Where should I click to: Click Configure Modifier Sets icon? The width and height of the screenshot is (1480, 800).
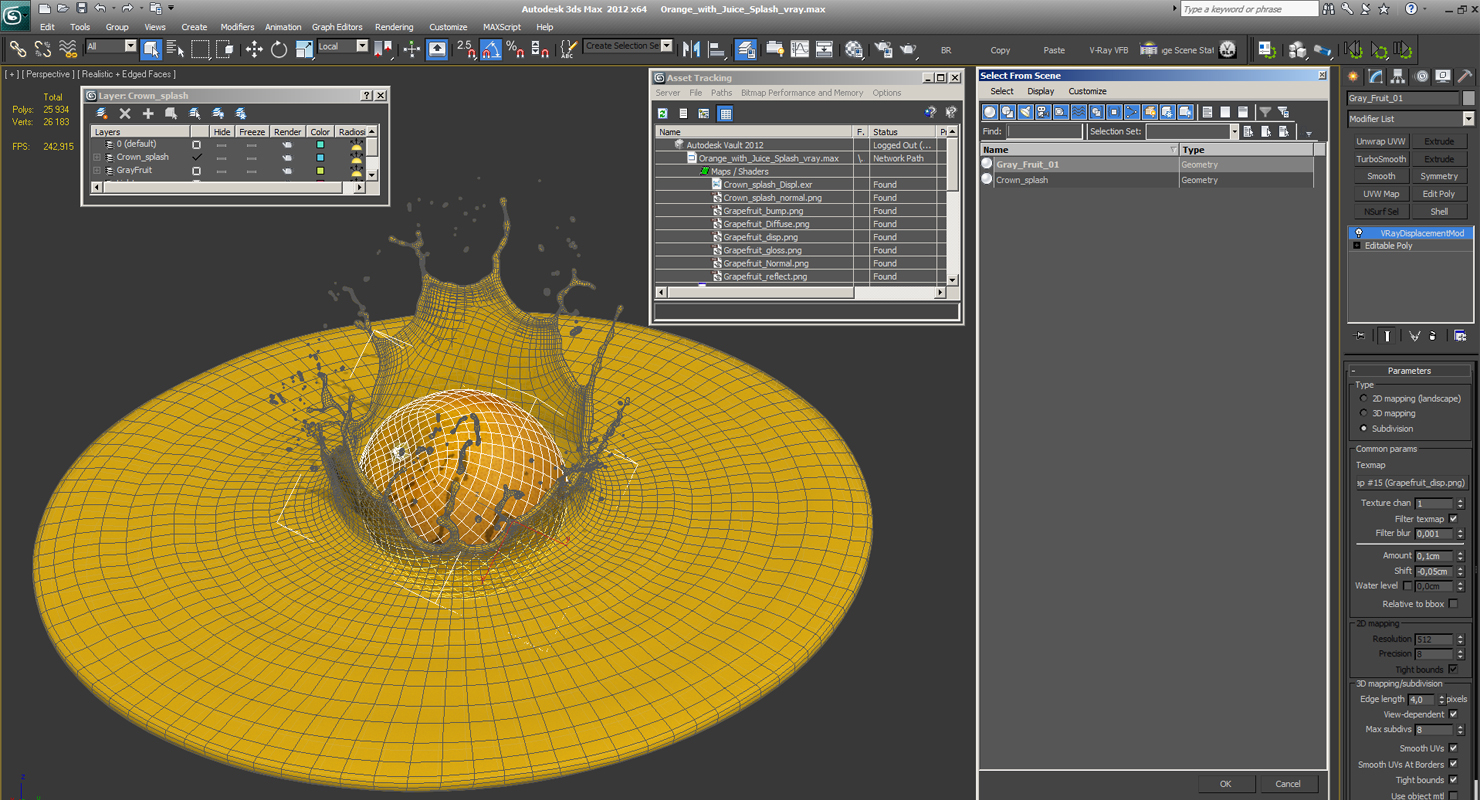click(x=1460, y=336)
